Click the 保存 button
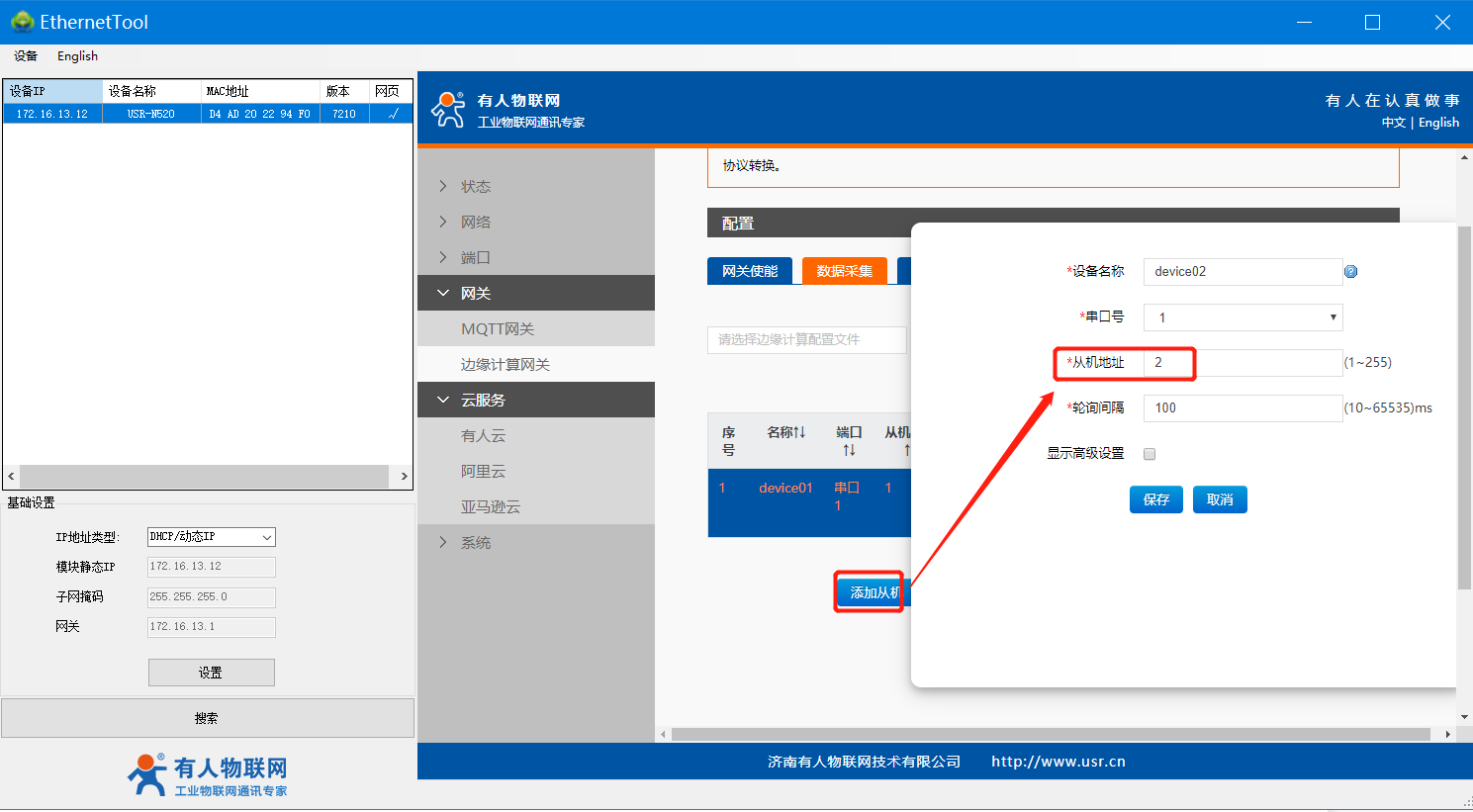 (x=1155, y=499)
